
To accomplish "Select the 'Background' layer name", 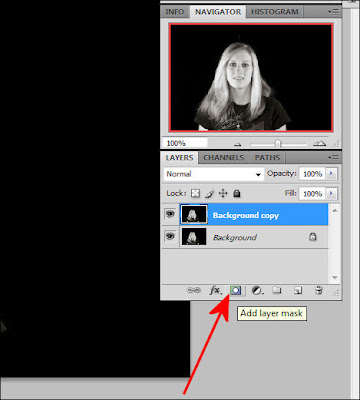I will (235, 237).
